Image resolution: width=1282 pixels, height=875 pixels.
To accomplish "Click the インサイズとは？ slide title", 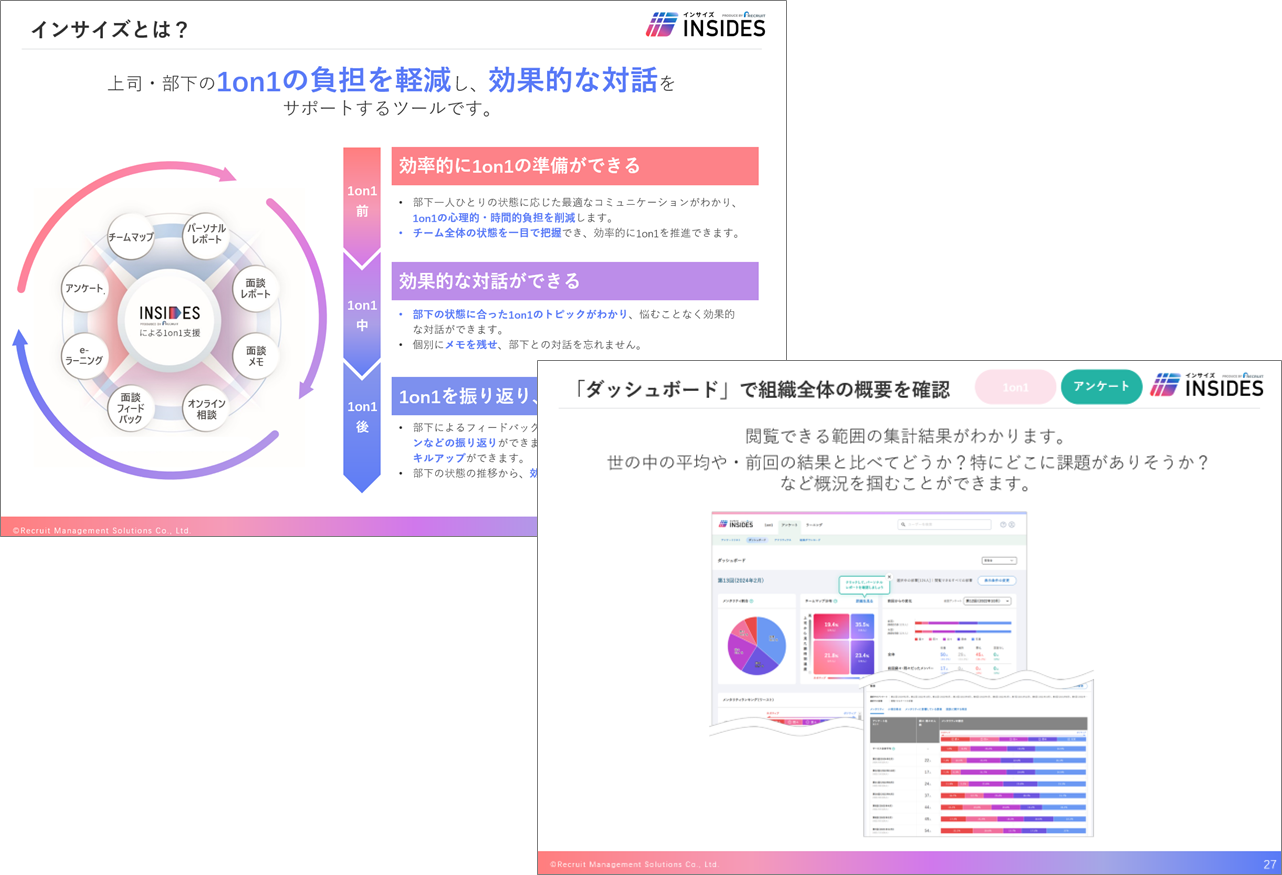I will tap(110, 29).
